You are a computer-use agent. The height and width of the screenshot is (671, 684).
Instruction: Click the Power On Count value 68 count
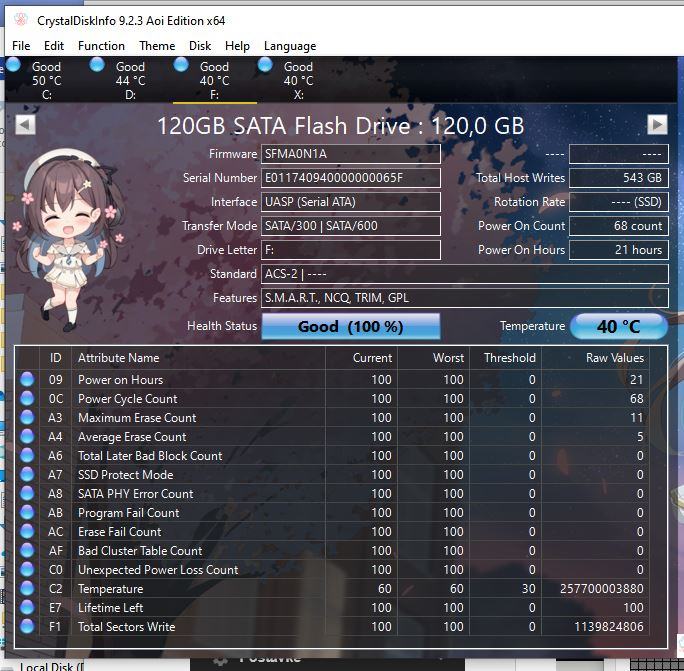pos(619,226)
